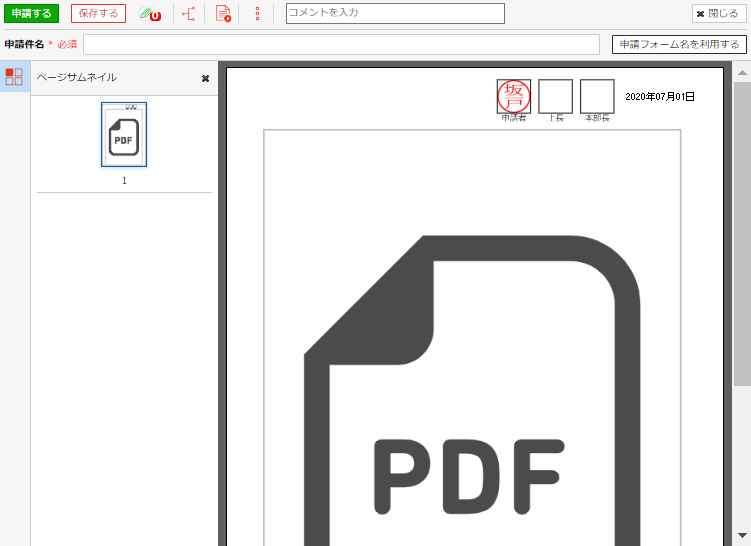Viewport: 751px width, 546px height.
Task: Close the ページサムネイル panel with X
Action: 205,78
